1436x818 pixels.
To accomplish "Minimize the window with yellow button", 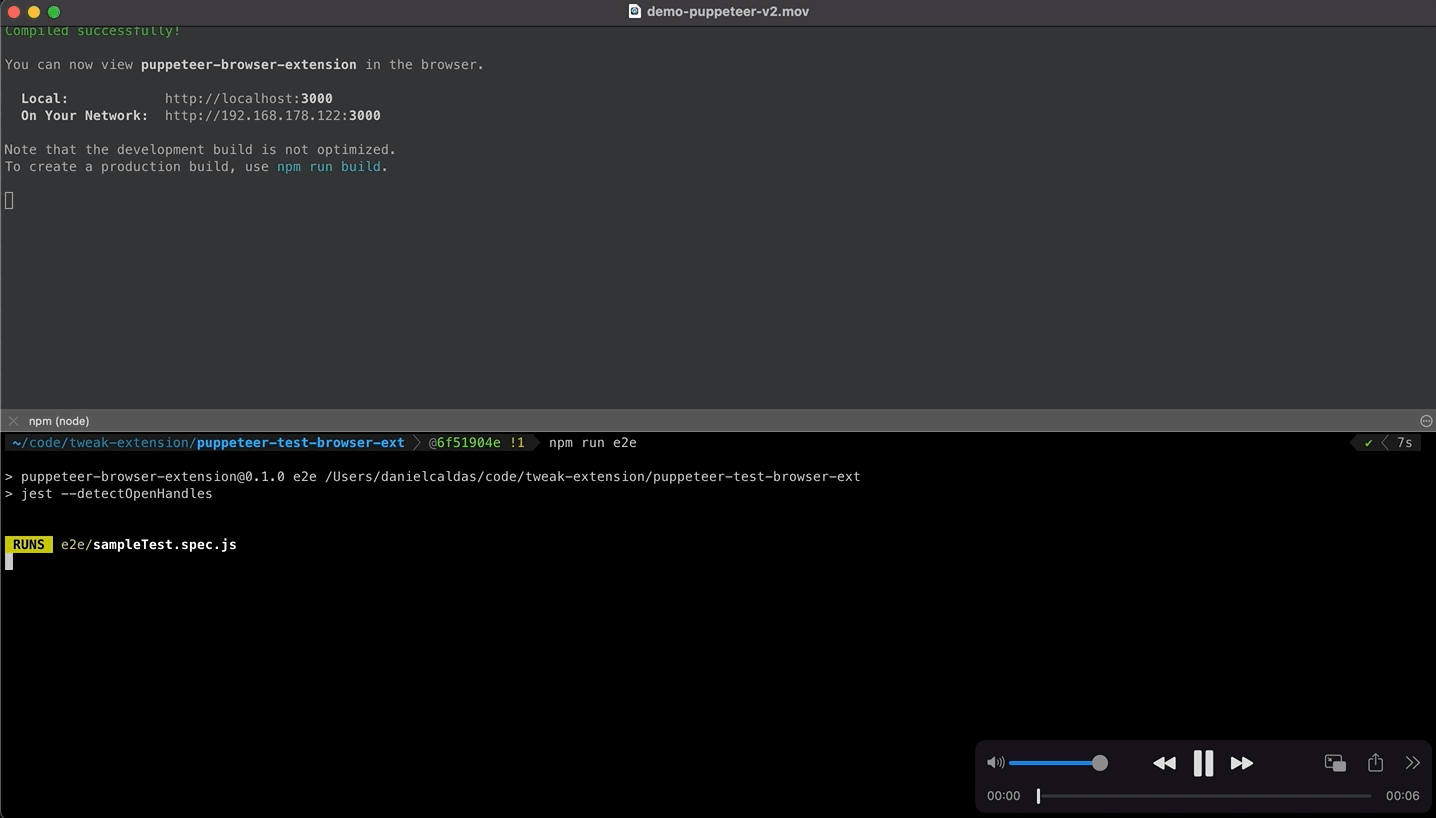I will pos(34,12).
